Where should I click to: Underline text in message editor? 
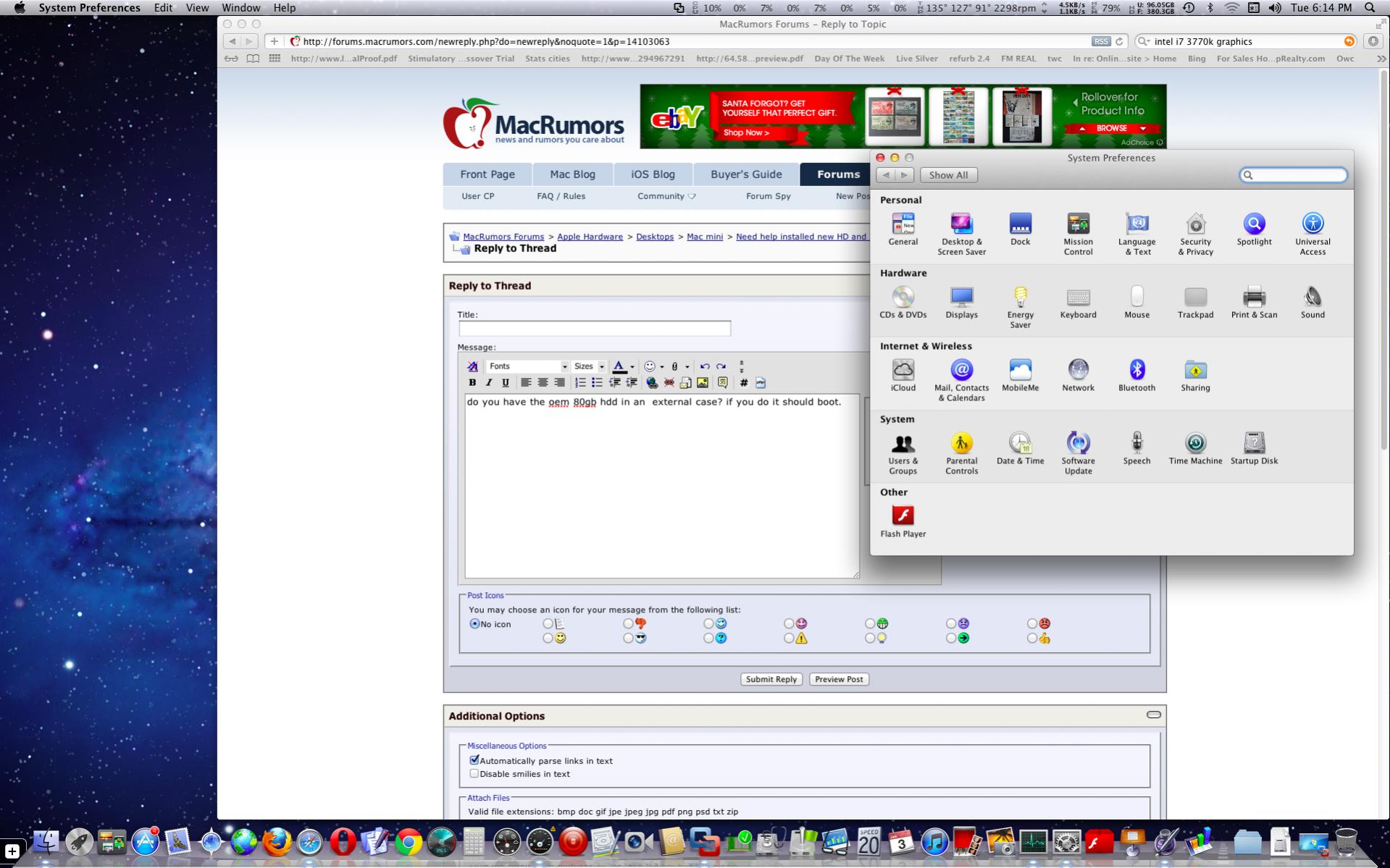click(x=506, y=382)
